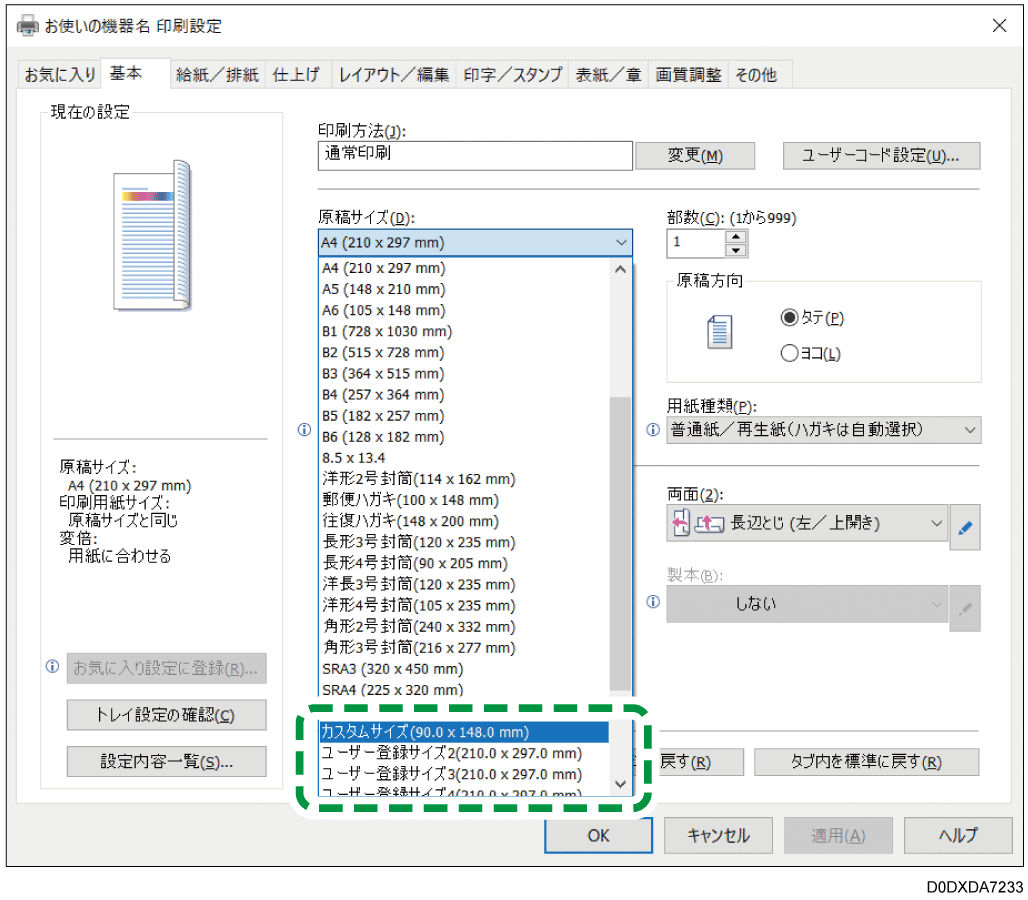The height and width of the screenshot is (900, 1028).
Task: Open the 両面 duplex dropdown
Action: [x=806, y=522]
